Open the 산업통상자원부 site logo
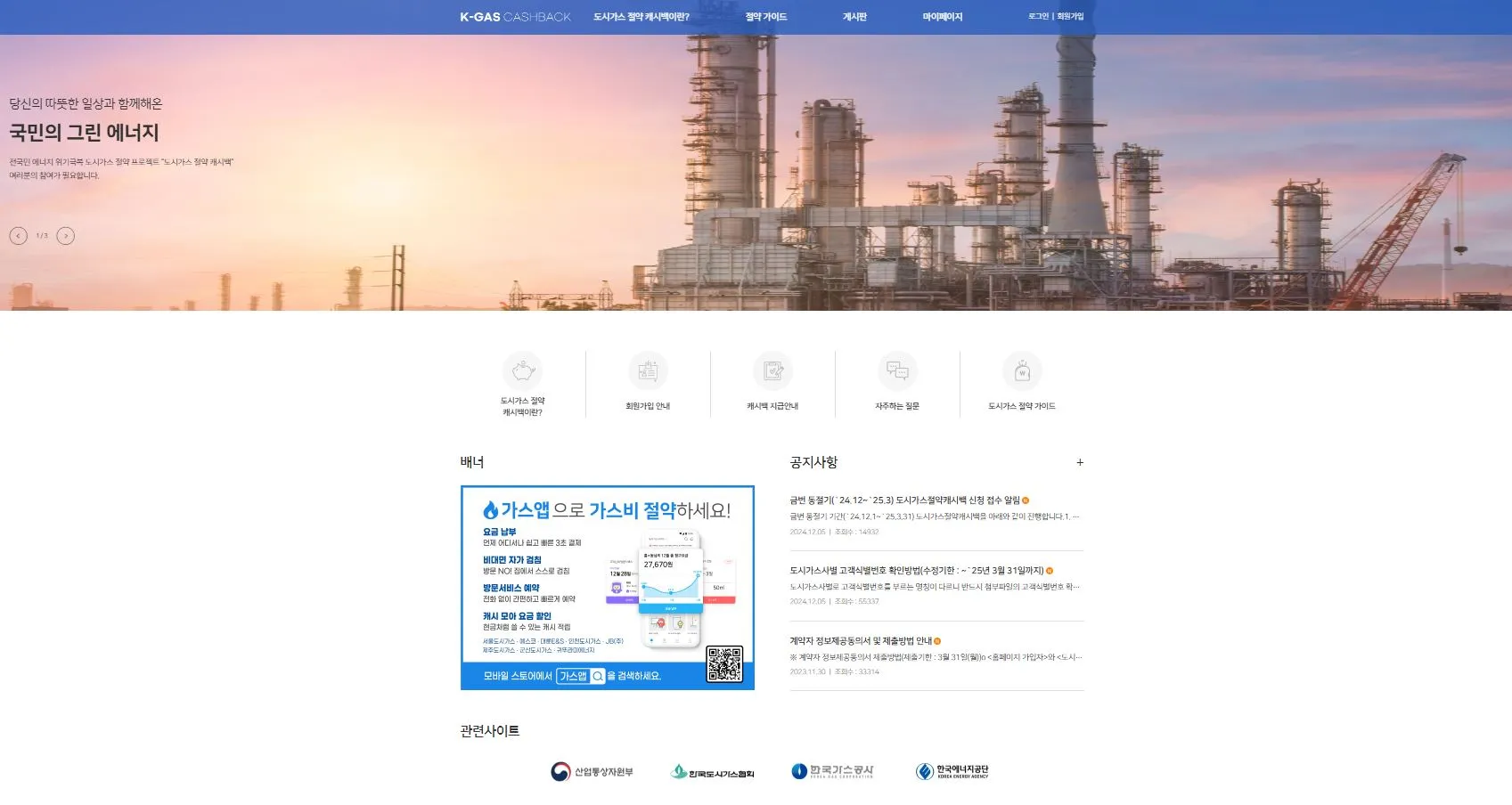Image resolution: width=1512 pixels, height=805 pixels. click(591, 771)
